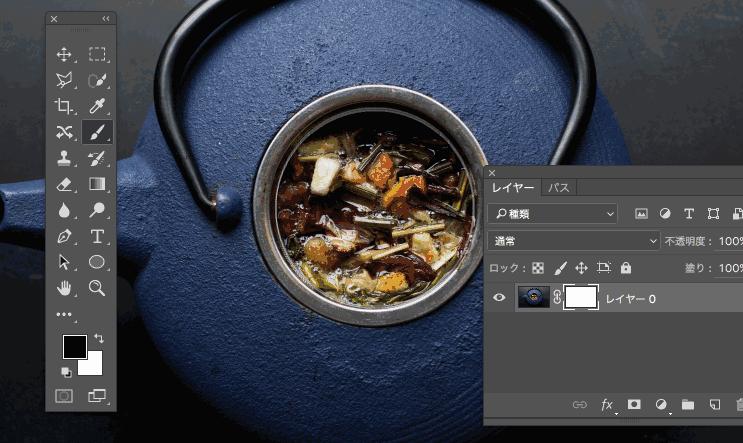Select the Blur tool
The width and height of the screenshot is (743, 443).
point(64,210)
